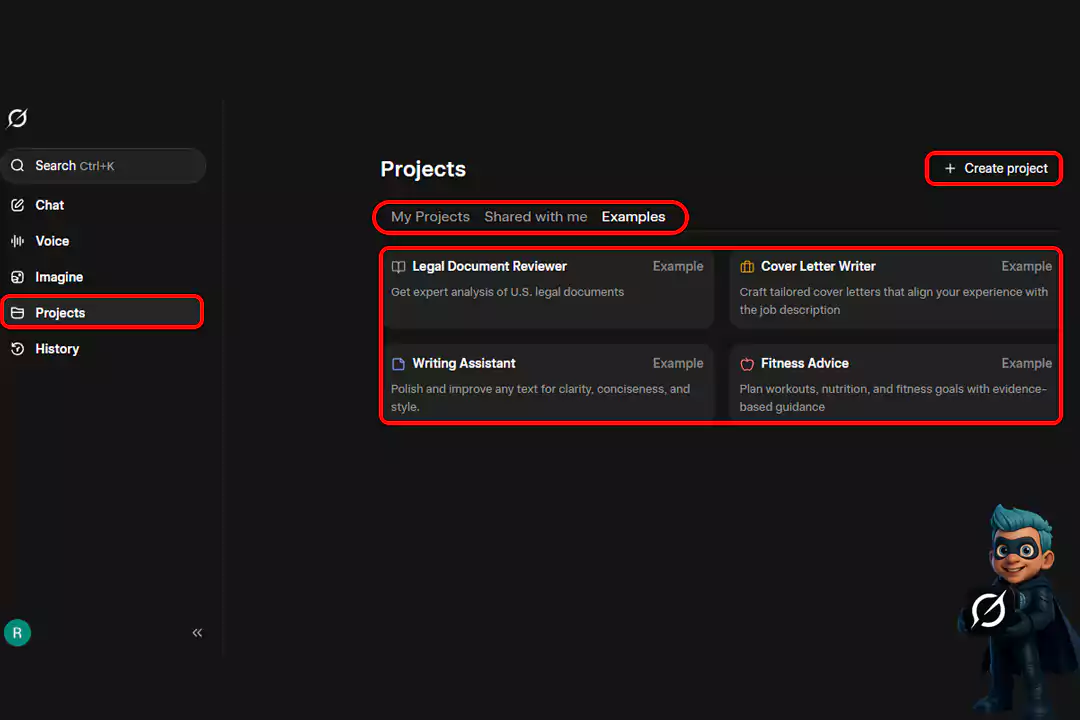The image size is (1080, 720).
Task: Open the Imagine image generator
Action: click(x=58, y=277)
